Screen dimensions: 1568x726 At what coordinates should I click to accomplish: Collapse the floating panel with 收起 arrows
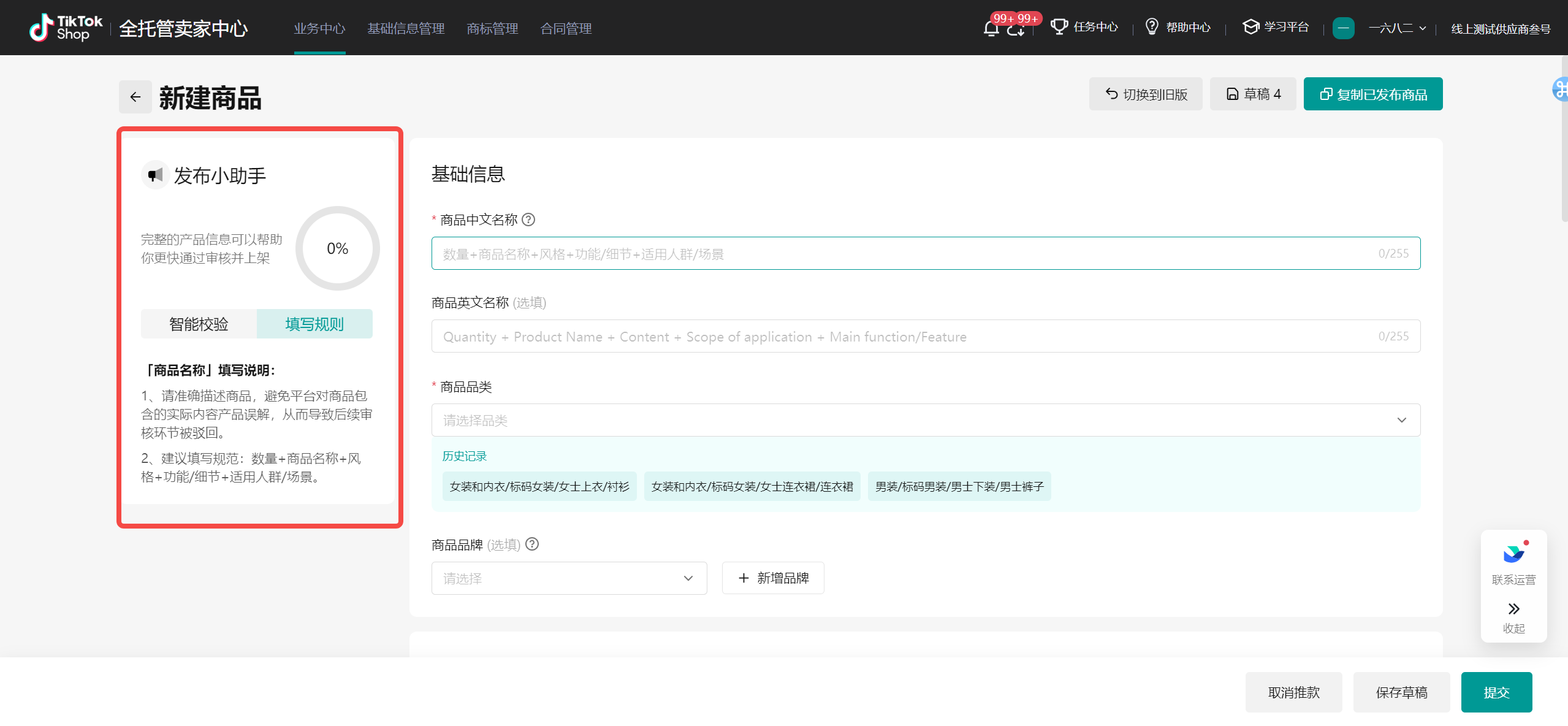1513,609
